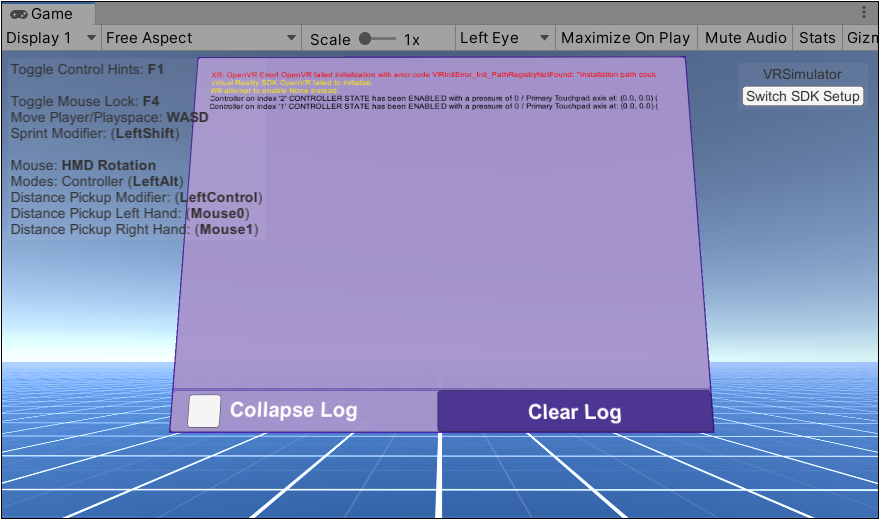Click the VRSimulator label
Screen dimensions: 880x520
click(802, 74)
